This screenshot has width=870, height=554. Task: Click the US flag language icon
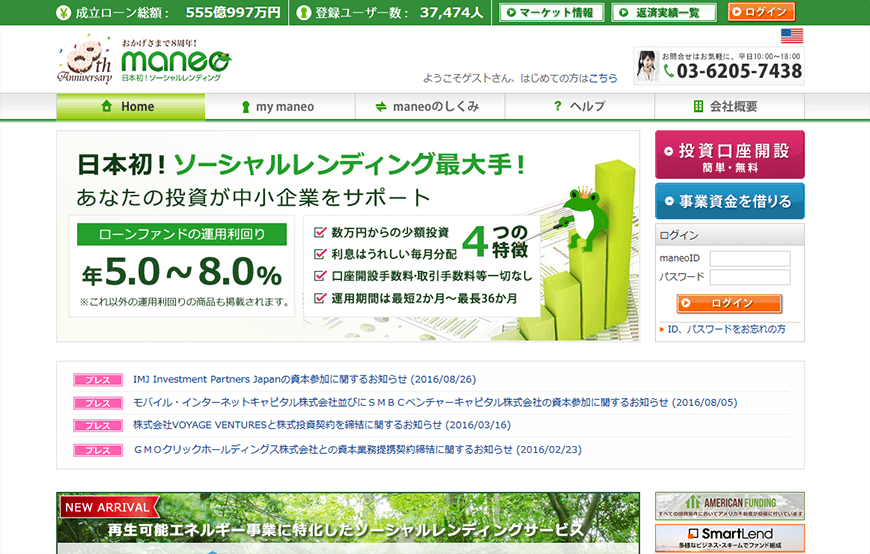click(x=792, y=36)
